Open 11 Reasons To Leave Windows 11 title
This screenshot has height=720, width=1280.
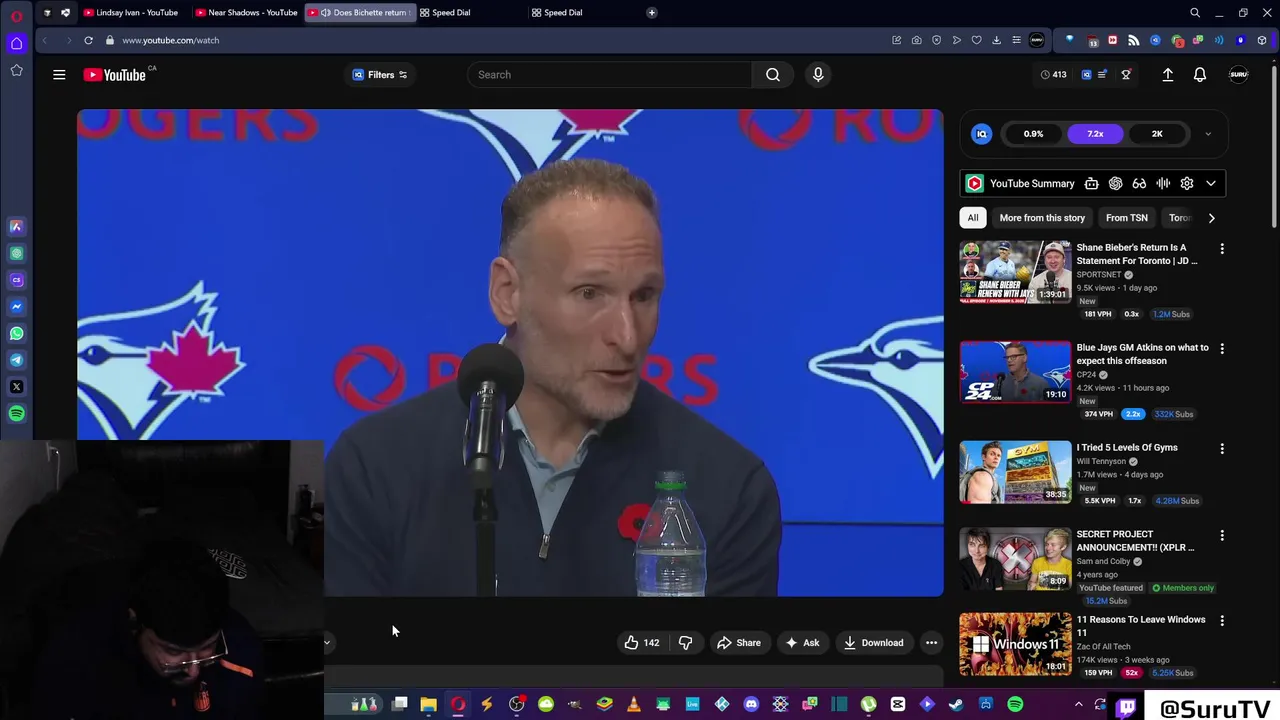click(x=1141, y=626)
